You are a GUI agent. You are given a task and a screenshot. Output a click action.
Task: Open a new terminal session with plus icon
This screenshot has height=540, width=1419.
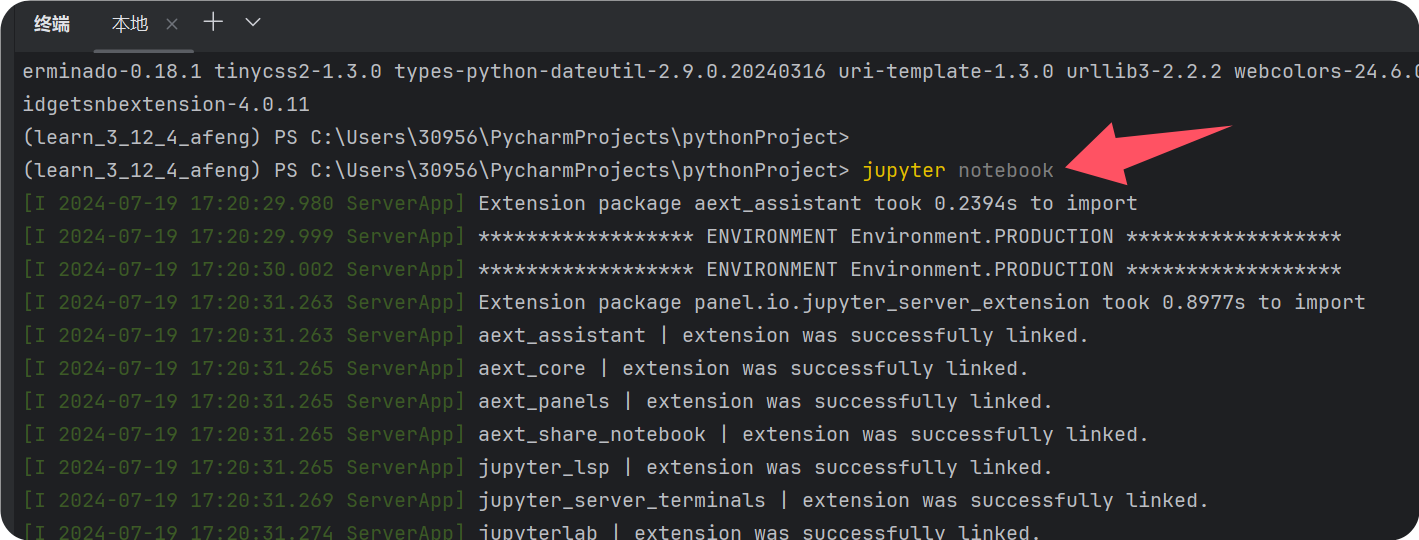coord(213,22)
